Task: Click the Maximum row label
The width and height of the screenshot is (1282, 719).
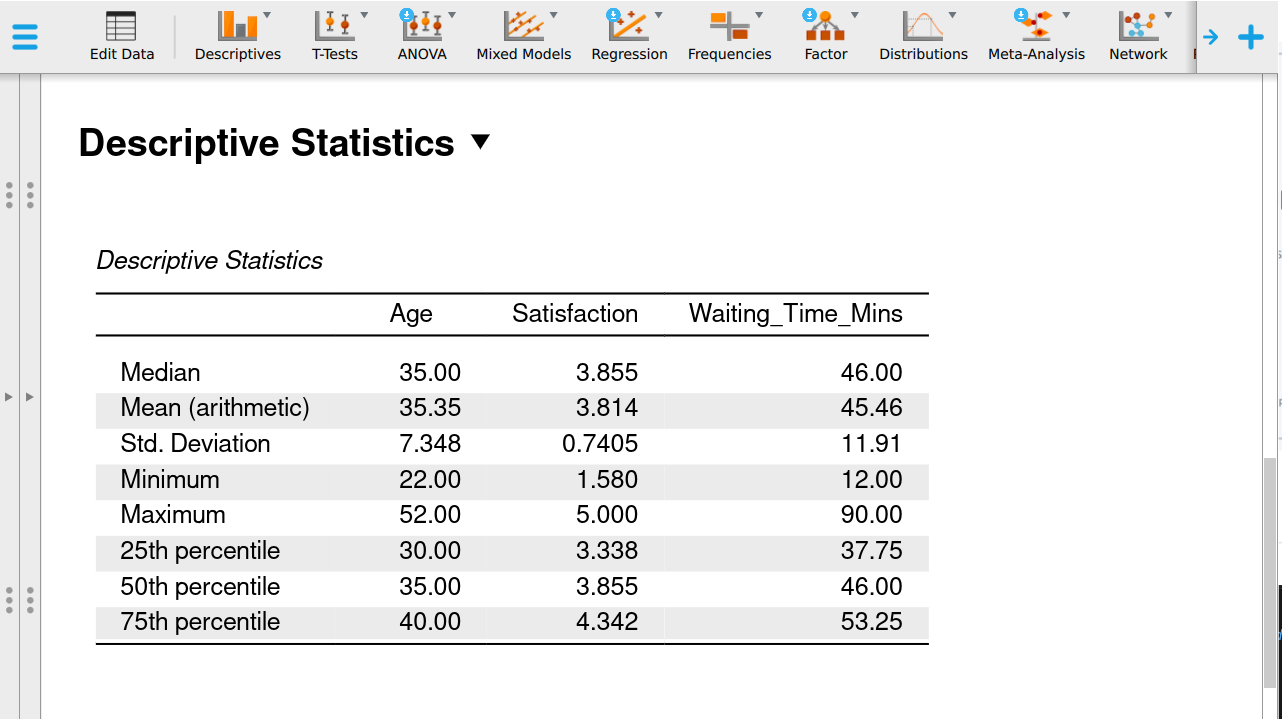Action: point(173,515)
